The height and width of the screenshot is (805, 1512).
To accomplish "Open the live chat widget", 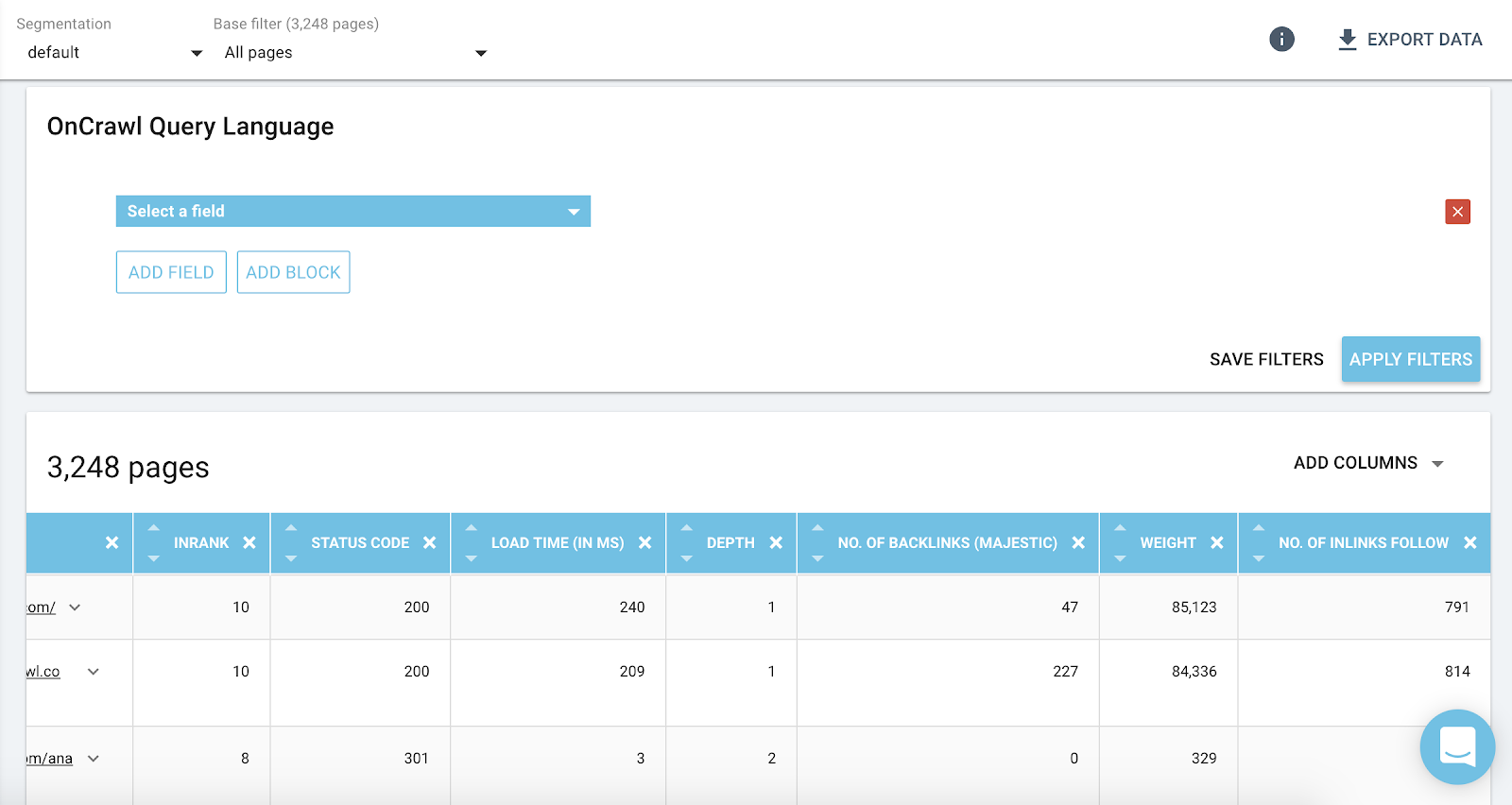I will coord(1456,746).
